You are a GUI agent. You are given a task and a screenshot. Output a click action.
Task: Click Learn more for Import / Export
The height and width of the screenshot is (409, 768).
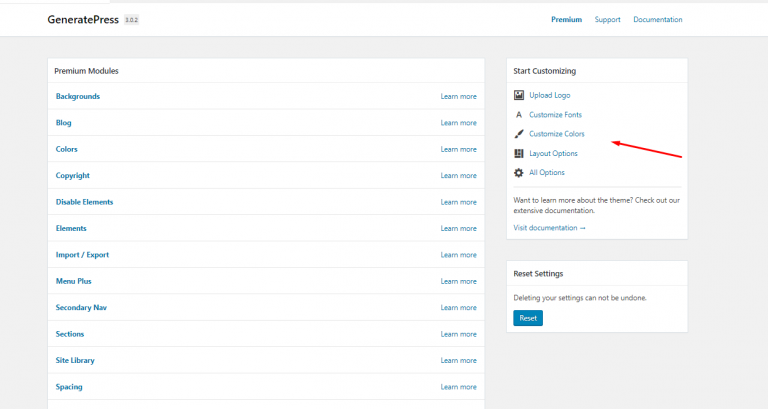coord(458,255)
